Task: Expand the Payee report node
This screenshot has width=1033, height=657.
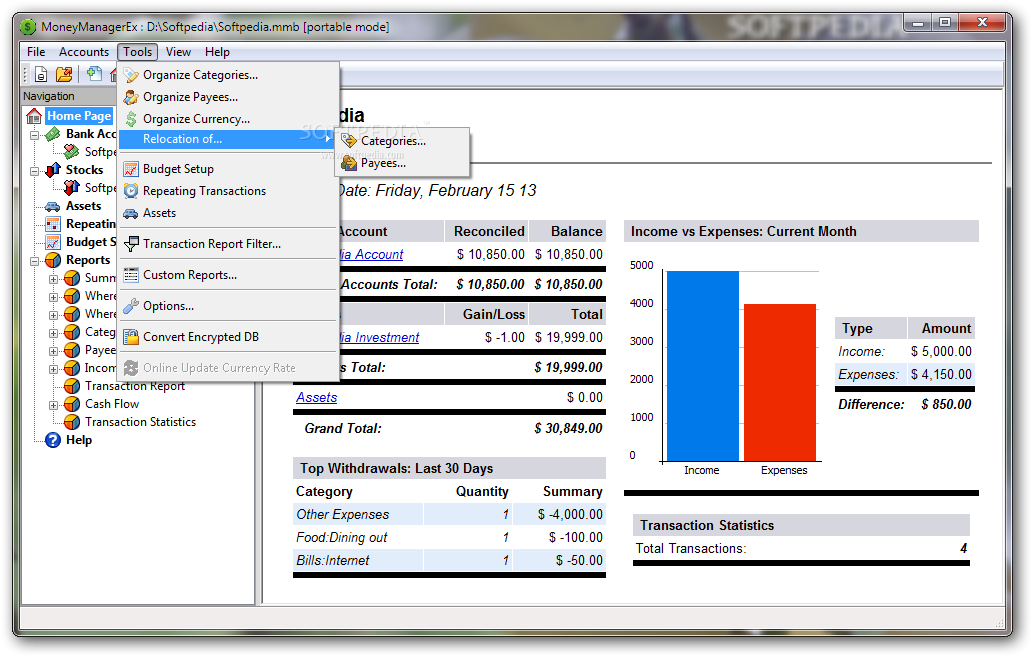Action: pos(53,351)
